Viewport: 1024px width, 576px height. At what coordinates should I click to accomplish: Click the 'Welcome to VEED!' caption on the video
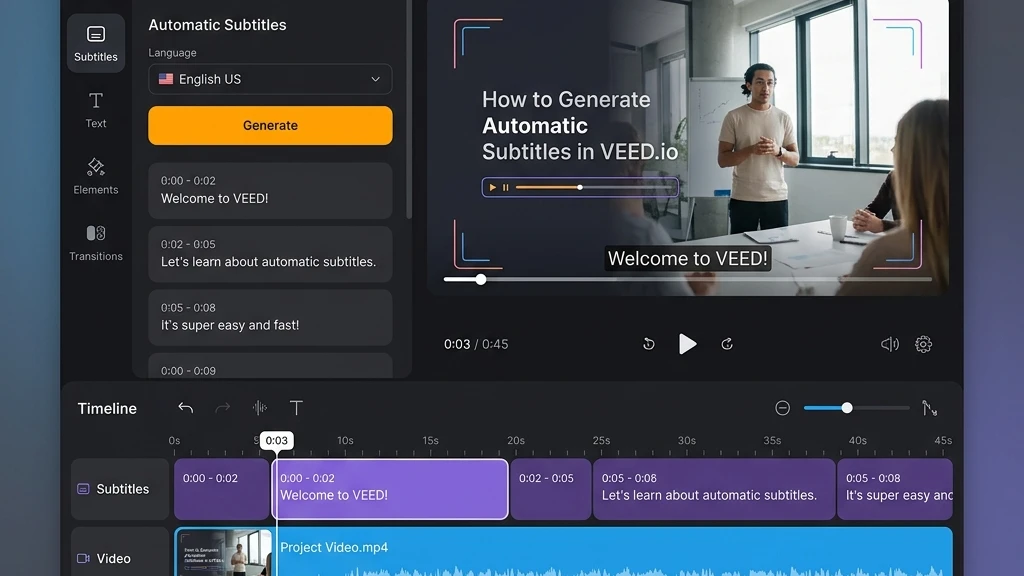[688, 258]
